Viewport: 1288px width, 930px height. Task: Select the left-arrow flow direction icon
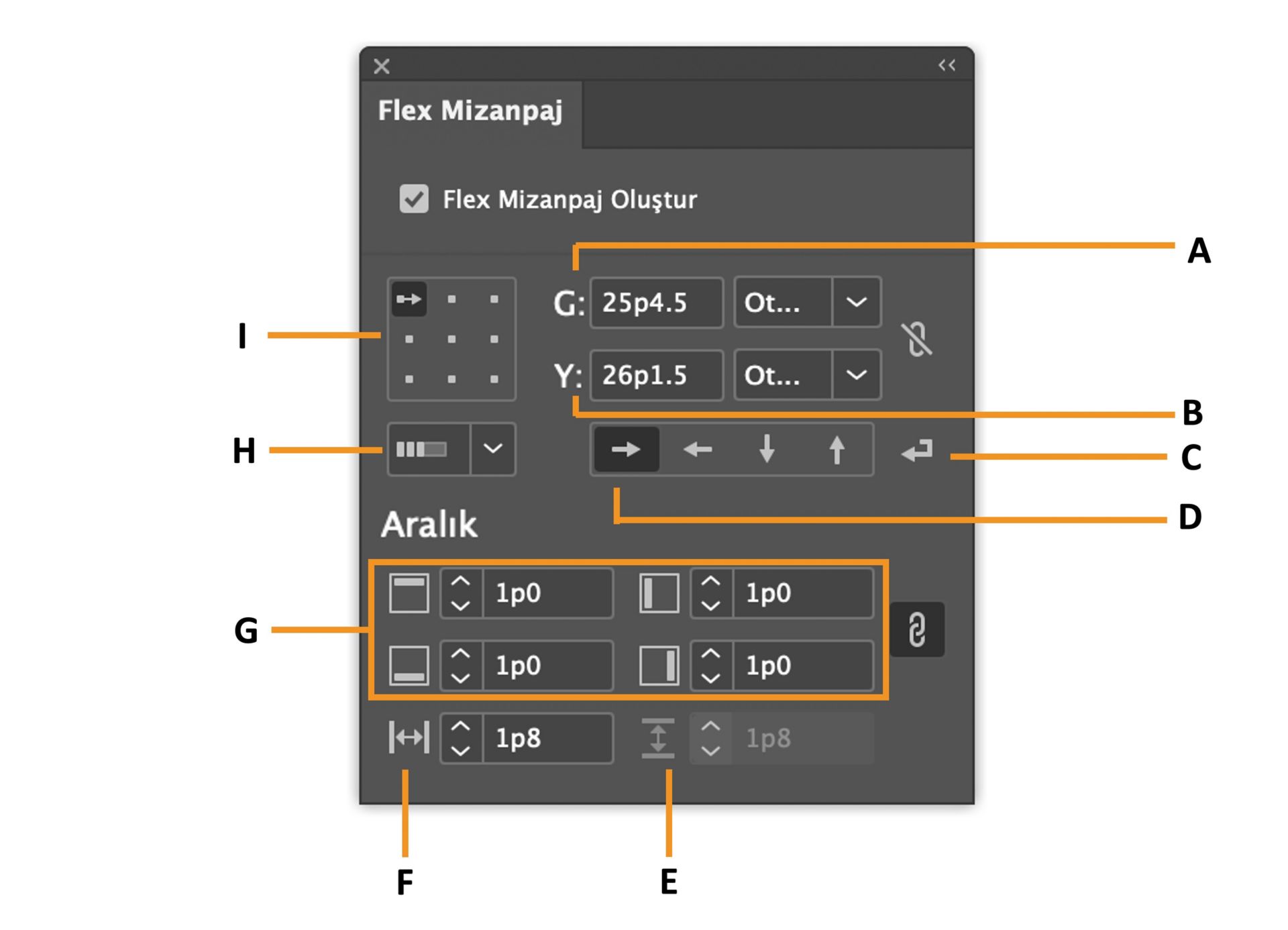point(698,450)
